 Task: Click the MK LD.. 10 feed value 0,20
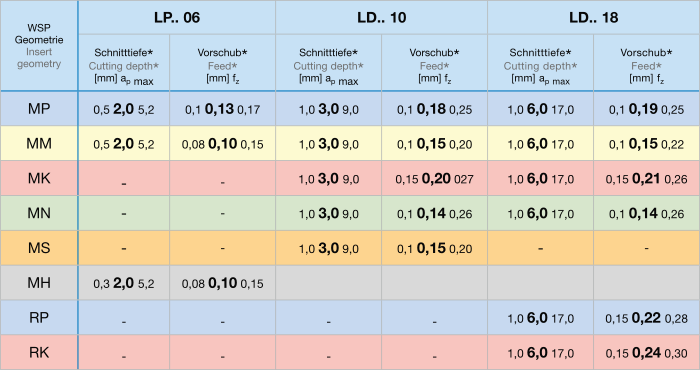436,179
